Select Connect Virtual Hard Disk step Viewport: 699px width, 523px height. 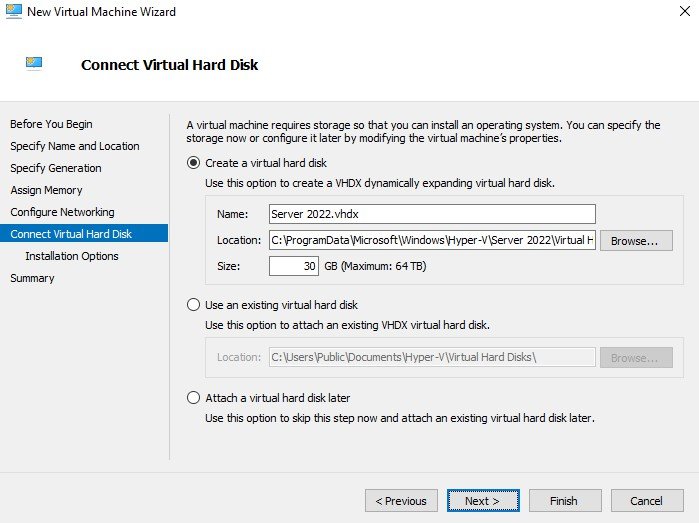[x=84, y=234]
